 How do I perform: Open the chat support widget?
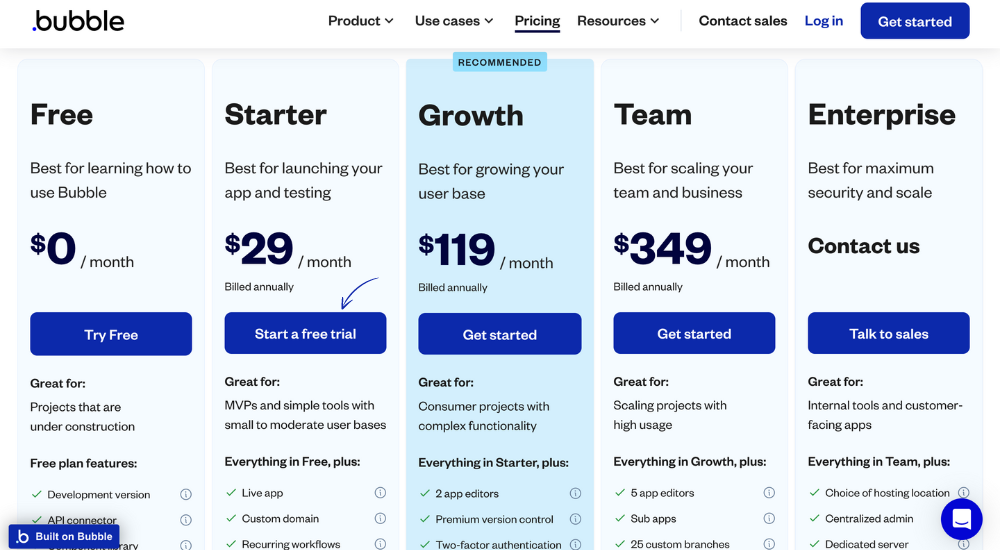[x=961, y=519]
